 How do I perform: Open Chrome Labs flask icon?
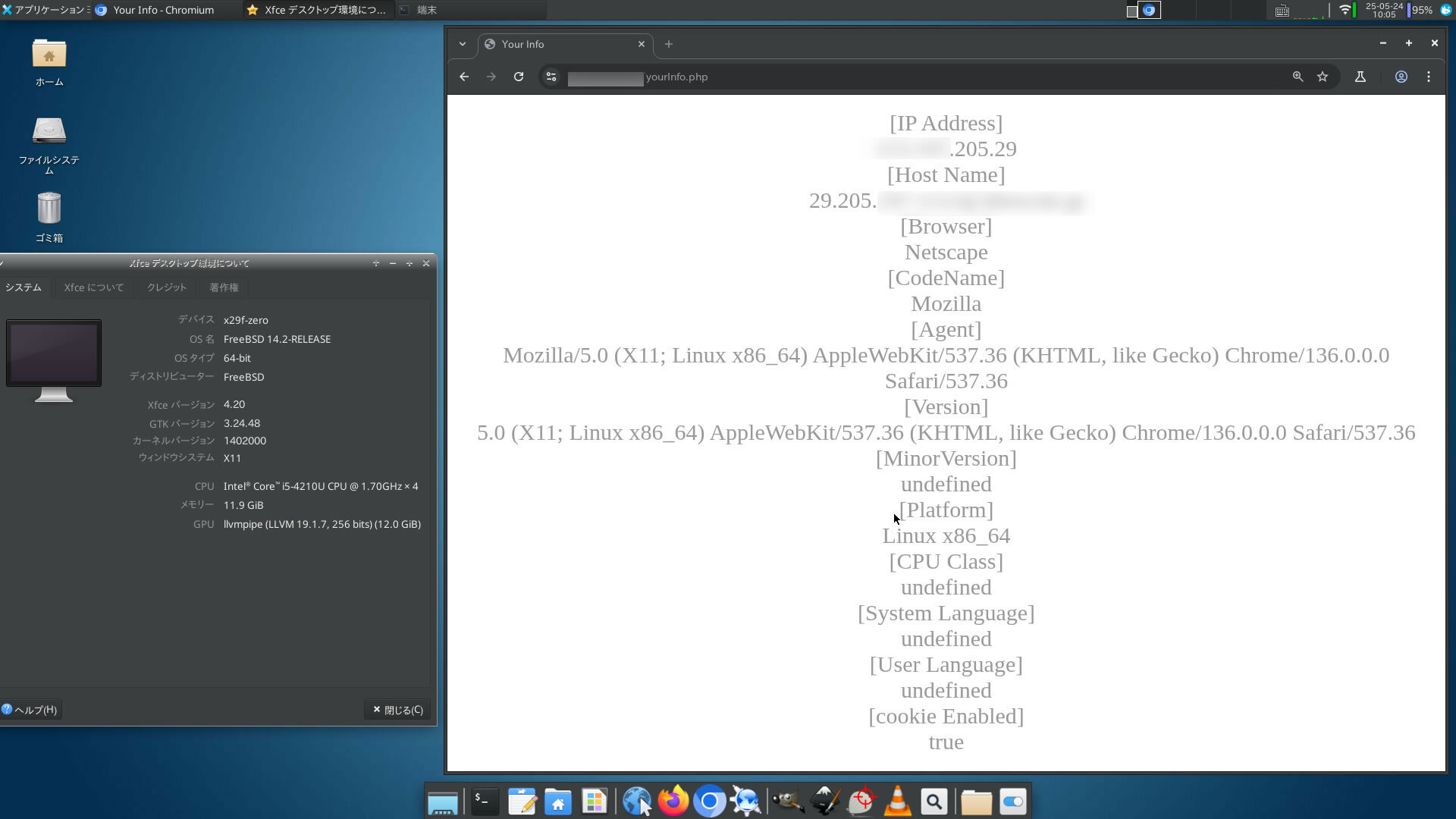point(1360,77)
